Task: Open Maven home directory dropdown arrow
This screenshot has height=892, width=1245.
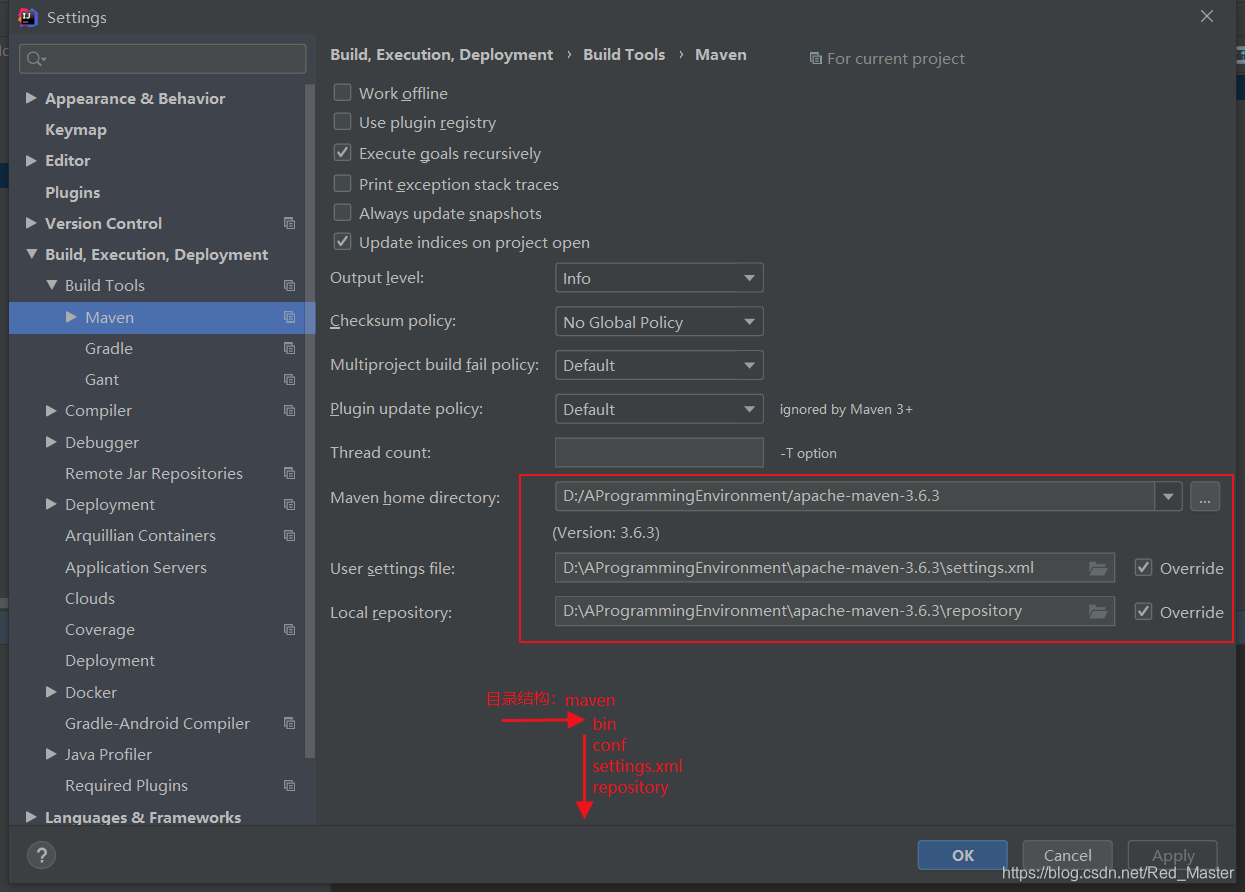Action: (1168, 496)
